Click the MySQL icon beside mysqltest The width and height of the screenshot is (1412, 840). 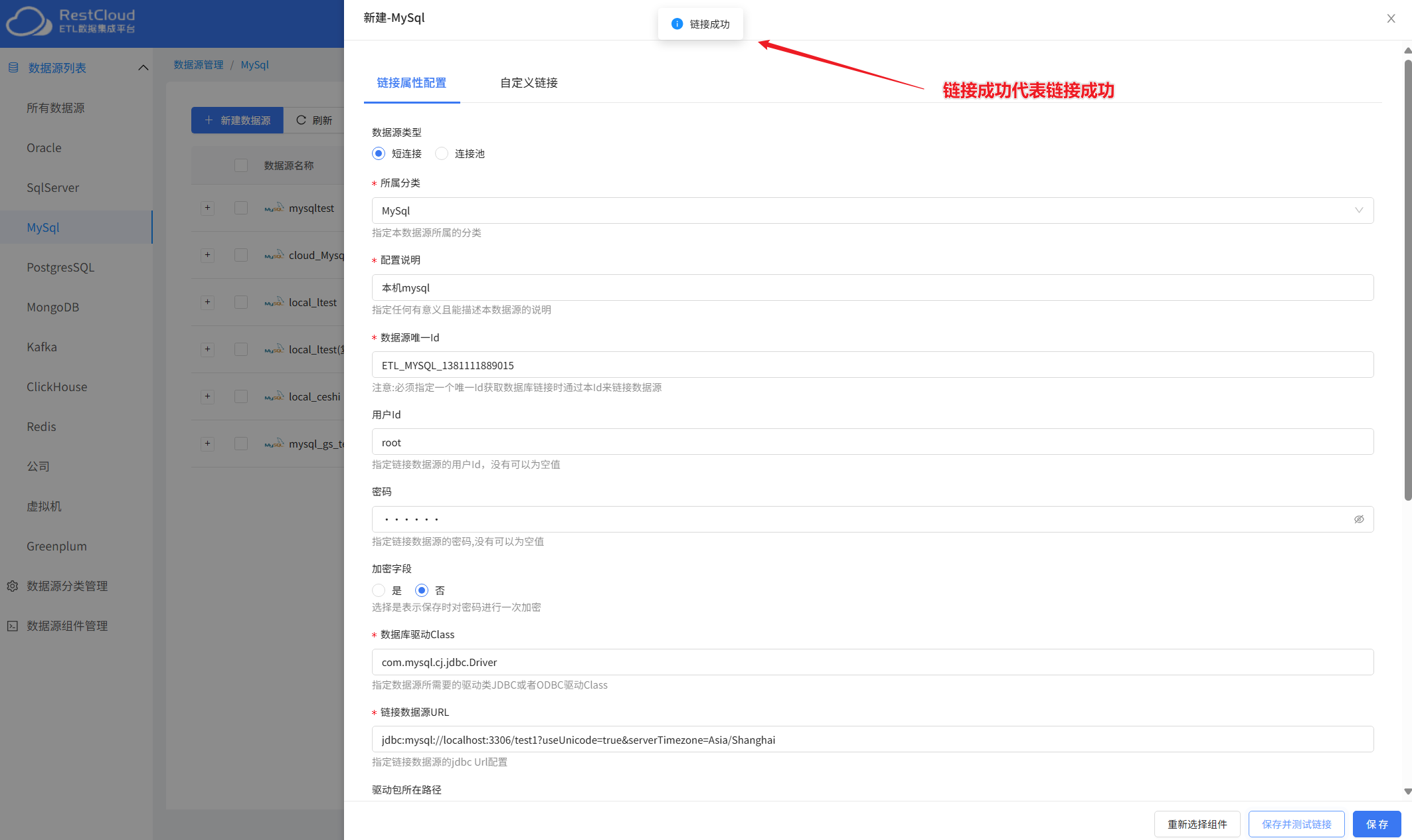click(x=274, y=208)
